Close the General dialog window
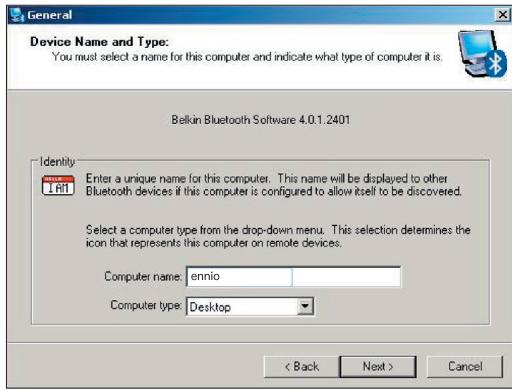The image size is (512, 390). click(x=502, y=15)
